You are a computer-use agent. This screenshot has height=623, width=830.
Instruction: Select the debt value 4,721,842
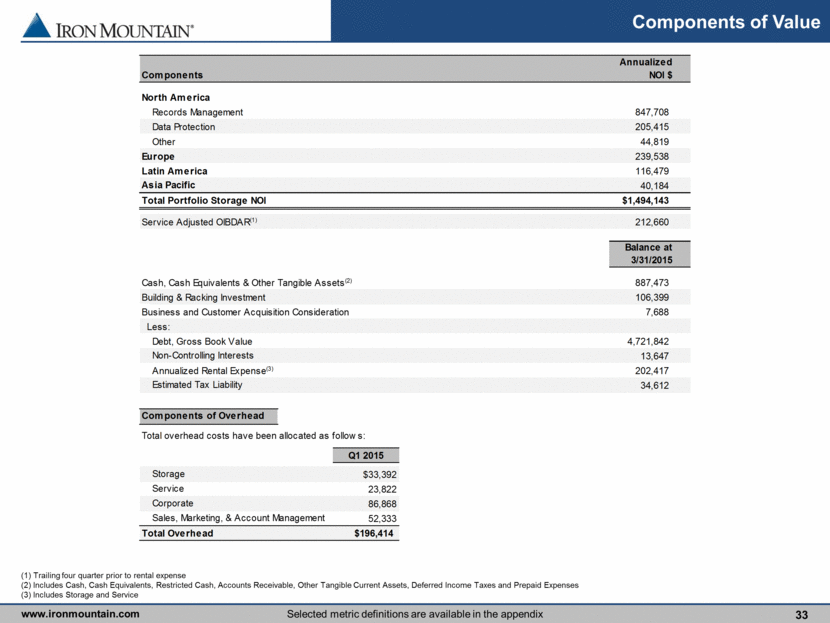[648, 341]
